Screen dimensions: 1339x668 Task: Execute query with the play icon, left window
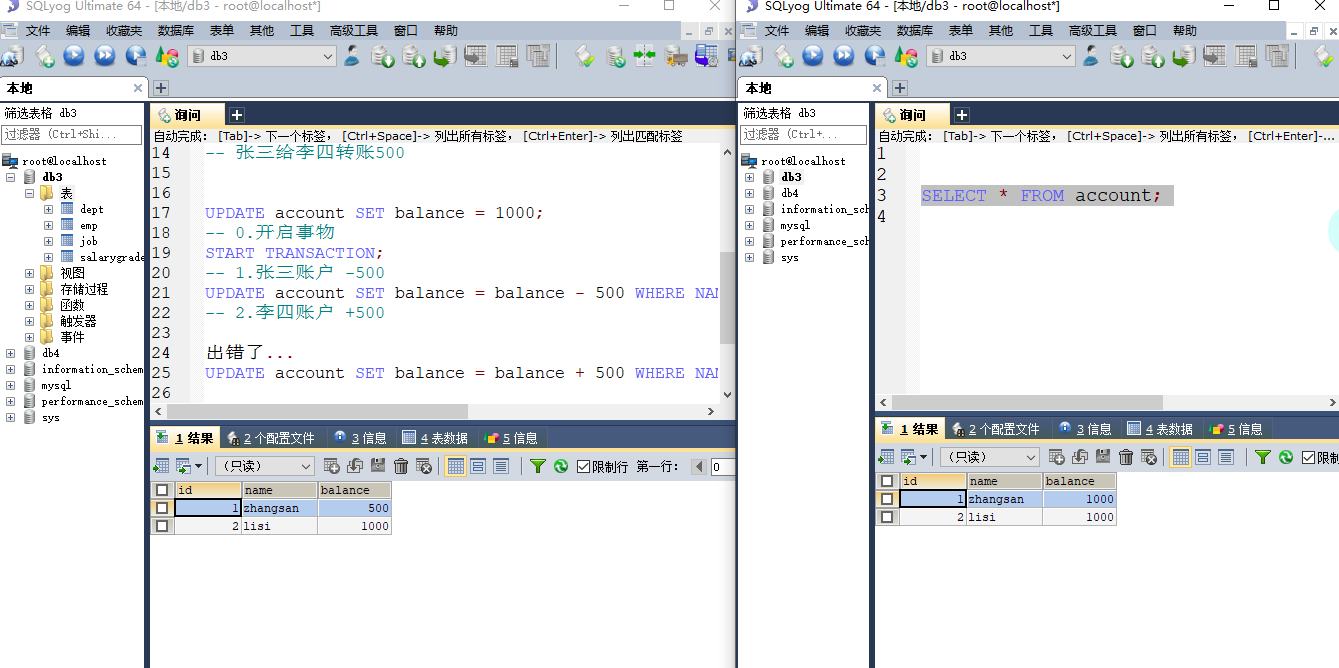(74, 56)
